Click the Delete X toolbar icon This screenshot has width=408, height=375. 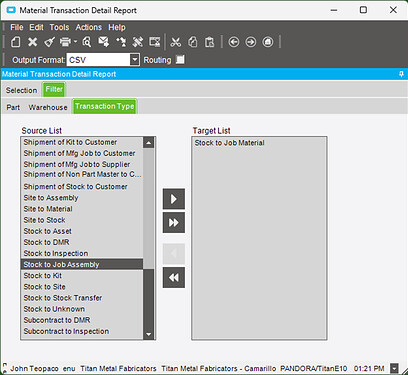tap(32, 42)
